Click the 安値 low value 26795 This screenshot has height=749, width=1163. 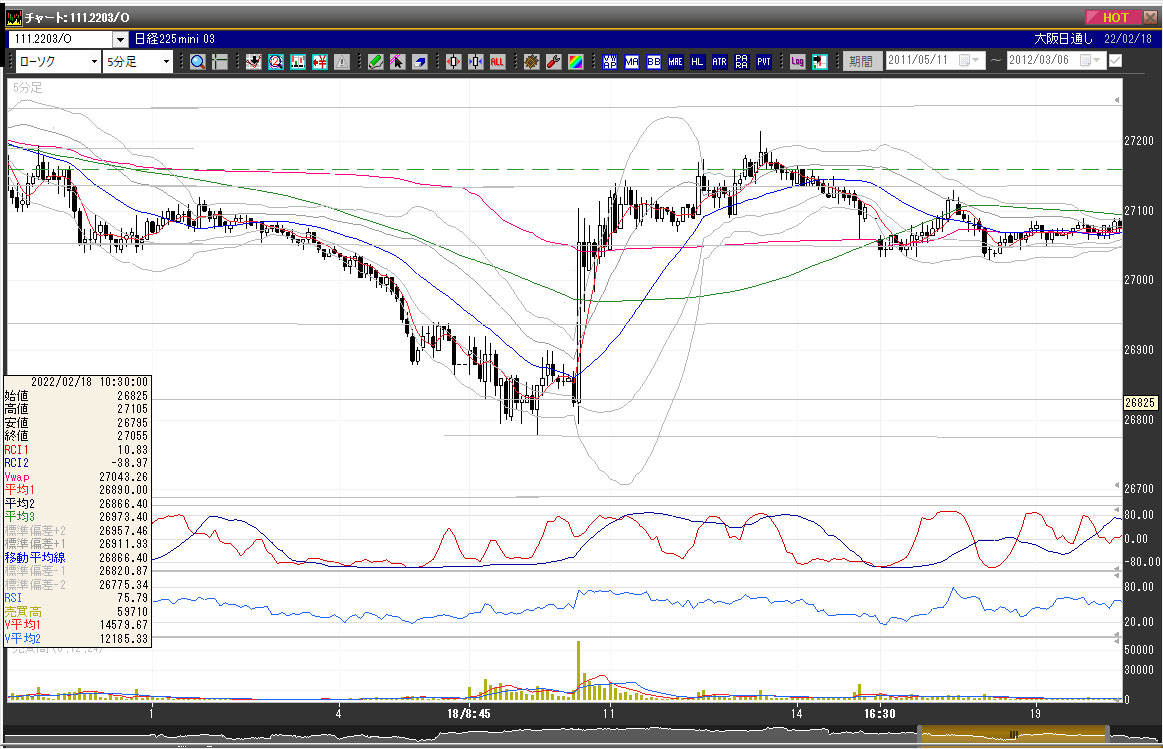pyautogui.click(x=133, y=423)
